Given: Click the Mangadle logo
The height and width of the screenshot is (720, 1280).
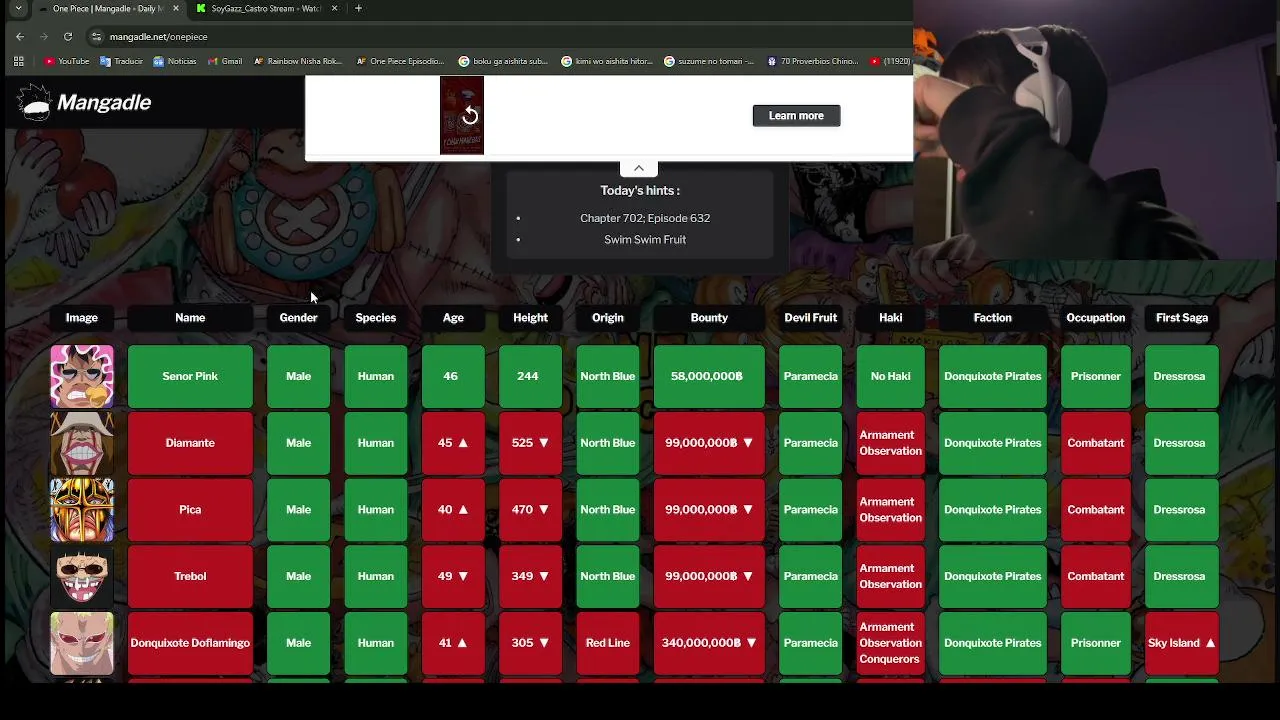Looking at the screenshot, I should click(85, 102).
